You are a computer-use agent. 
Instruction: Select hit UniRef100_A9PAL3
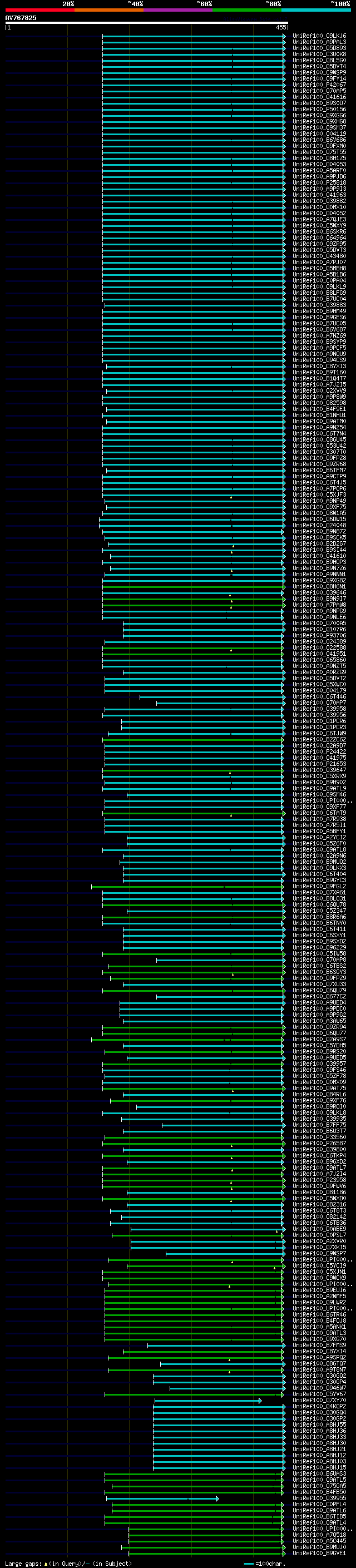point(319,42)
